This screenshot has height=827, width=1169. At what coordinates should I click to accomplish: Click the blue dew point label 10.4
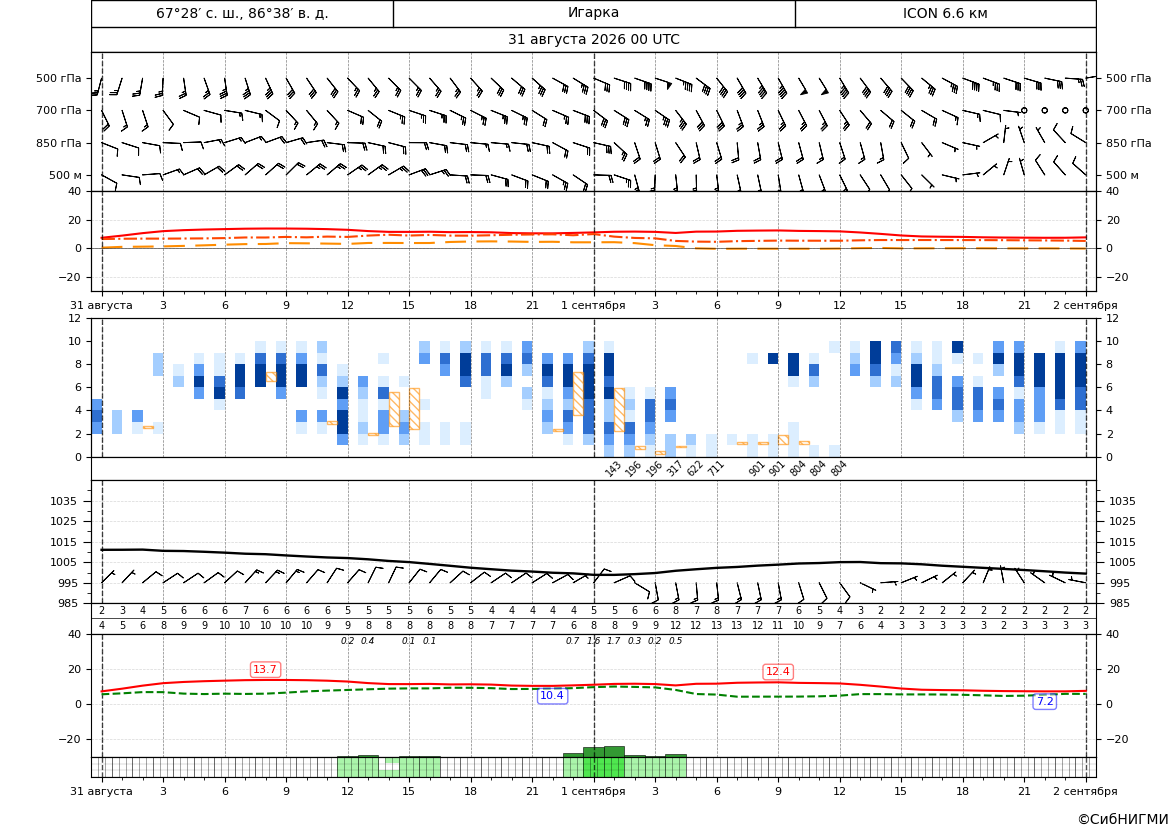point(552,696)
